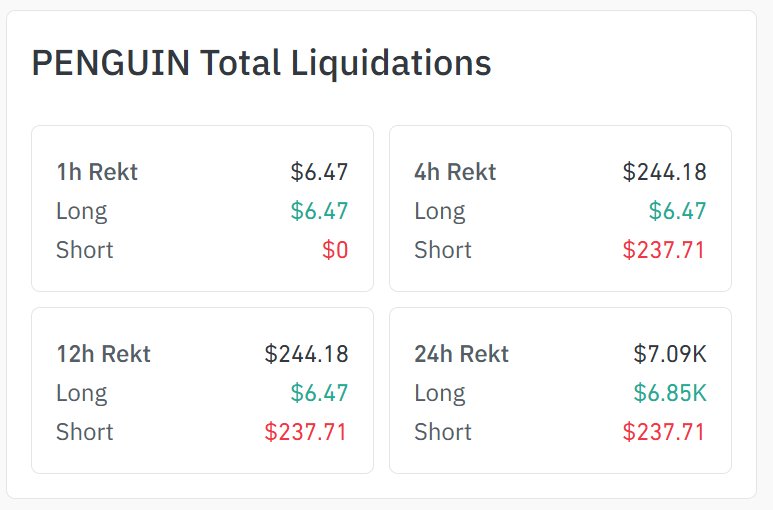The height and width of the screenshot is (510, 773).
Task: Select the Long label in 1h Rekt card
Action: [82, 211]
